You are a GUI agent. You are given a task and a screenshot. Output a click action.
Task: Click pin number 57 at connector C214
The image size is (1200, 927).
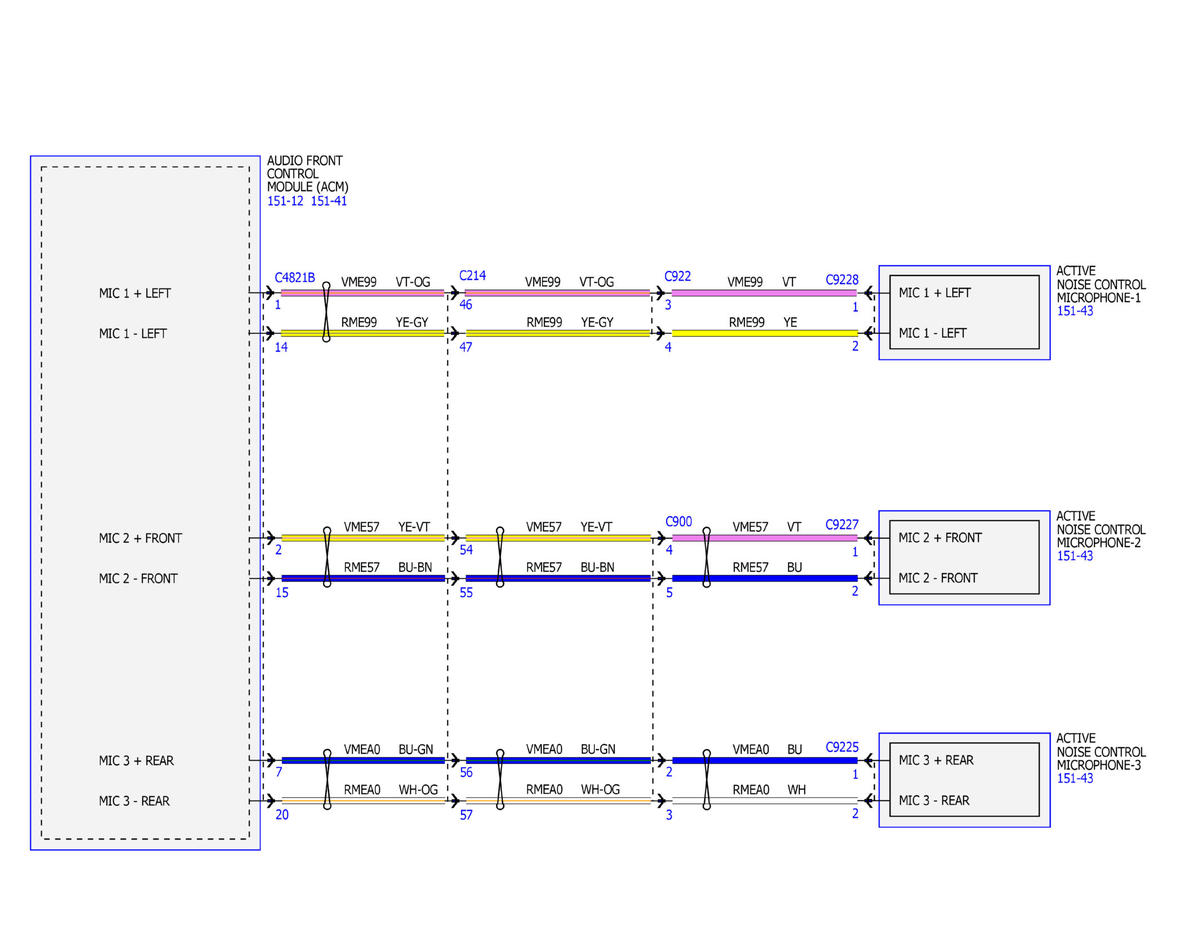tap(466, 815)
